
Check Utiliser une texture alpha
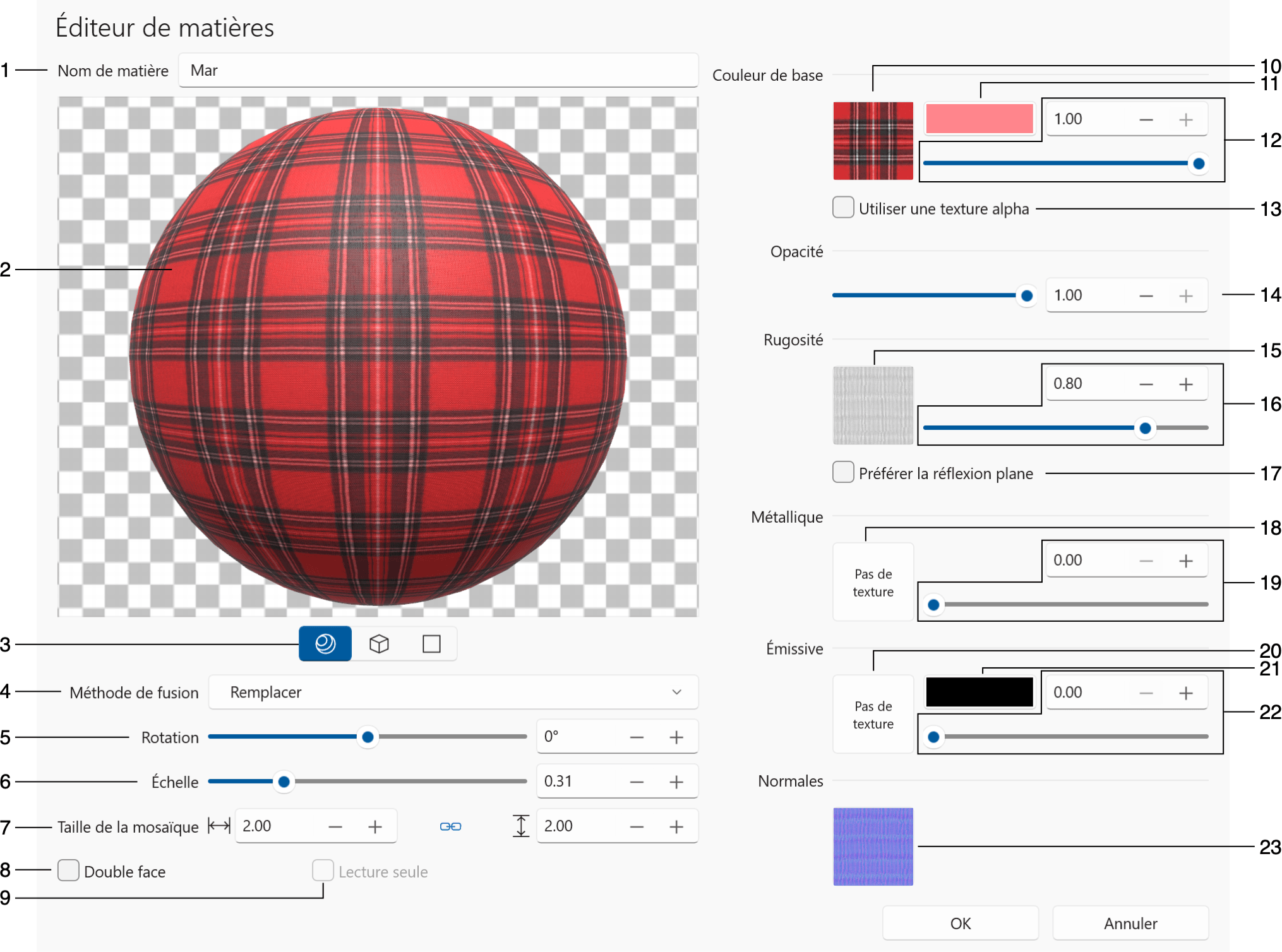pos(842,208)
